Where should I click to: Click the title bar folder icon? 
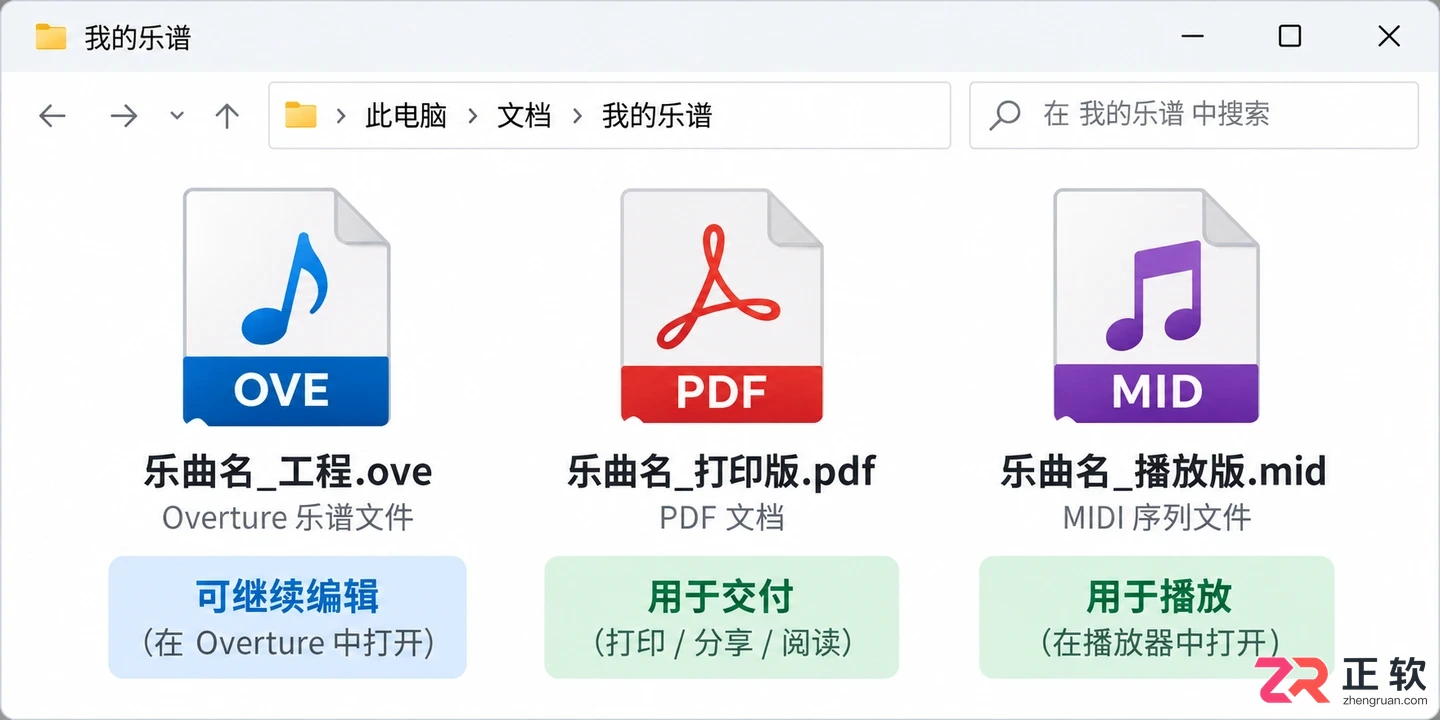[50, 37]
